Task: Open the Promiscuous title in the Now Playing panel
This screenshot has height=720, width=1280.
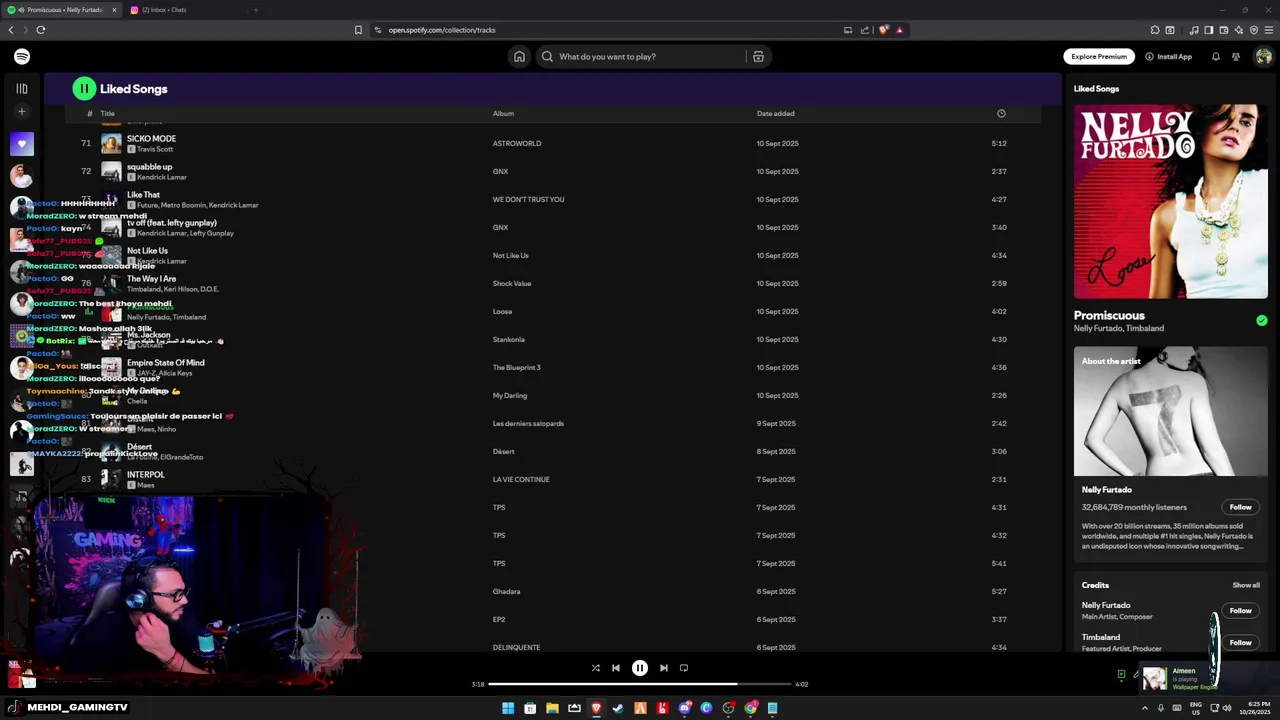Action: (x=1109, y=315)
